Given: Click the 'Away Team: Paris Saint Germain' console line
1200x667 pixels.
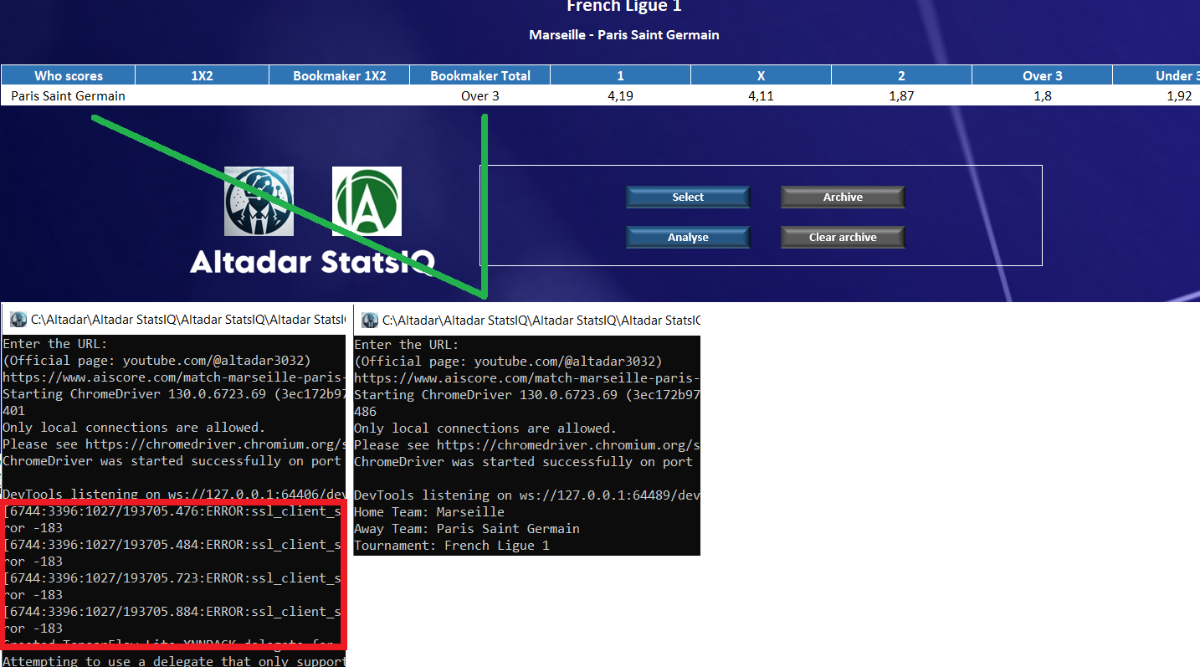Looking at the screenshot, I should click(467, 529).
